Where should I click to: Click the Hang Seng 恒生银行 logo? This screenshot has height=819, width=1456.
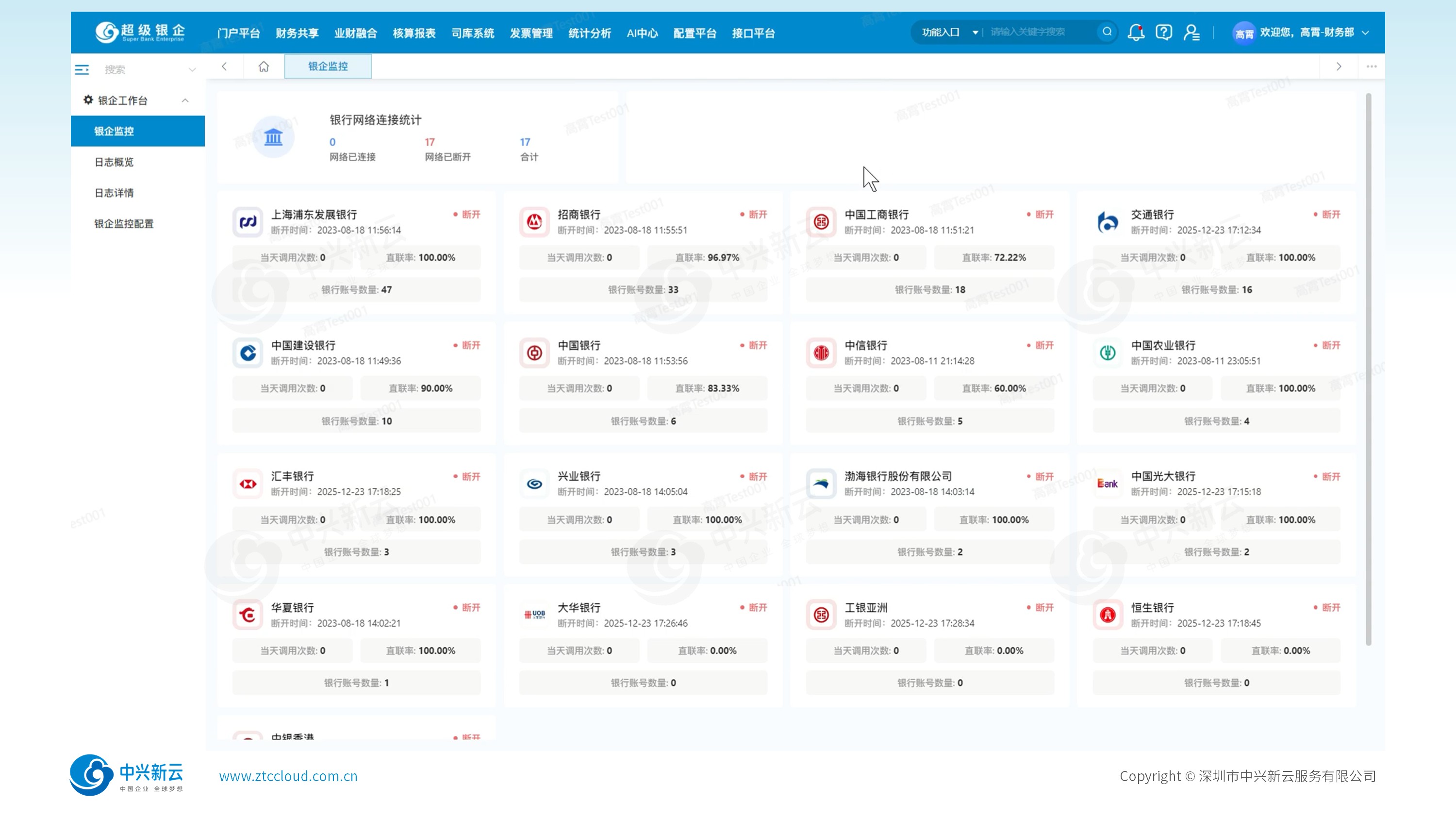coord(1107,615)
